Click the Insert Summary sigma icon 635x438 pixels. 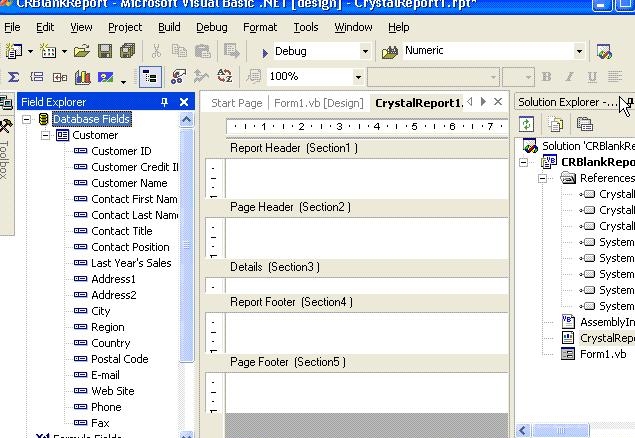(x=14, y=76)
